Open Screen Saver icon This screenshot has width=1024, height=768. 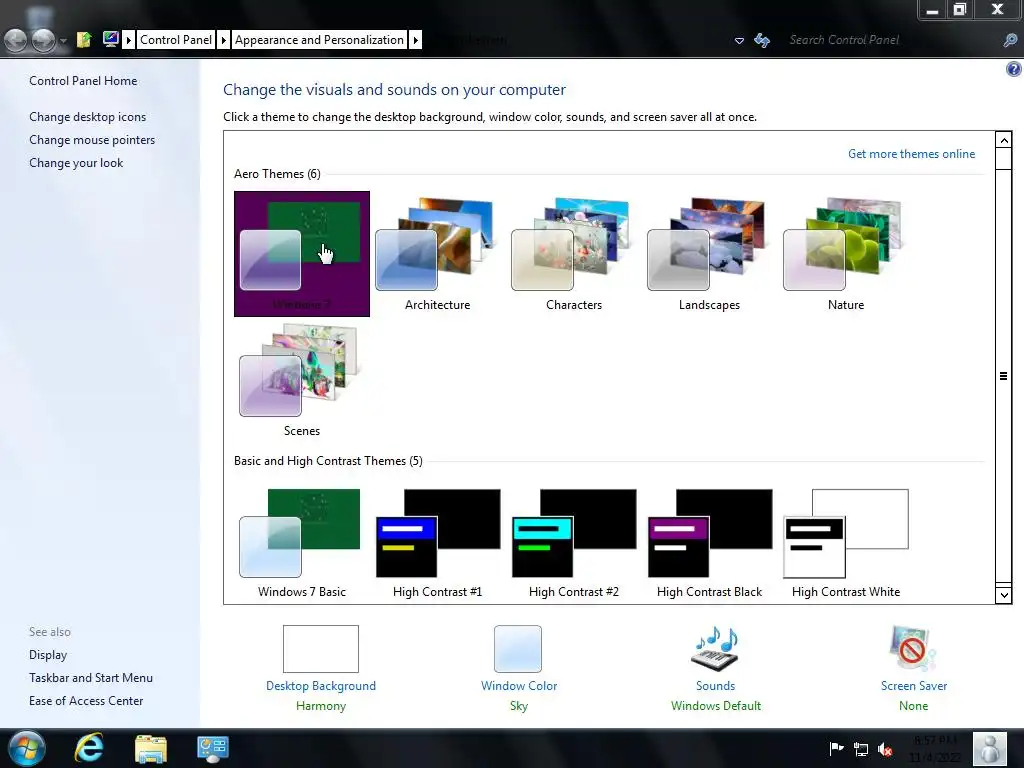coord(913,648)
